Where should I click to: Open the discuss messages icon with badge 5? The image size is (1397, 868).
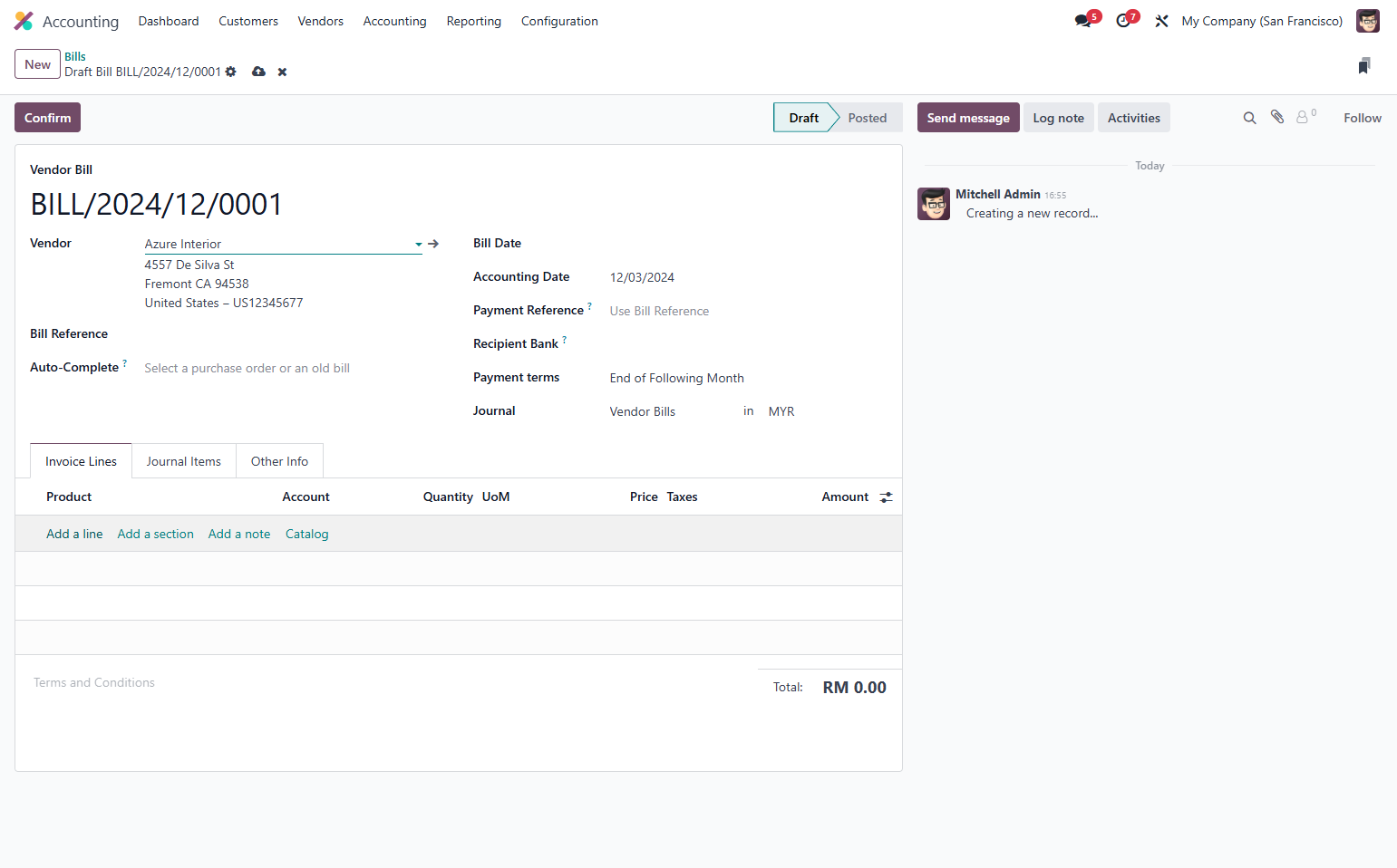(x=1083, y=21)
